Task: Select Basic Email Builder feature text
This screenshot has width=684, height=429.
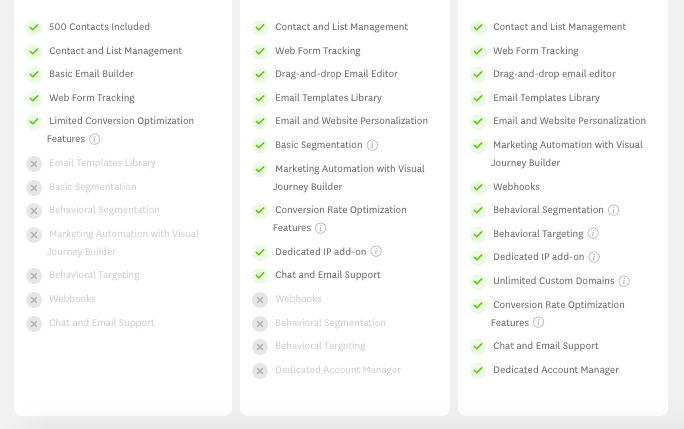Action: [91, 74]
